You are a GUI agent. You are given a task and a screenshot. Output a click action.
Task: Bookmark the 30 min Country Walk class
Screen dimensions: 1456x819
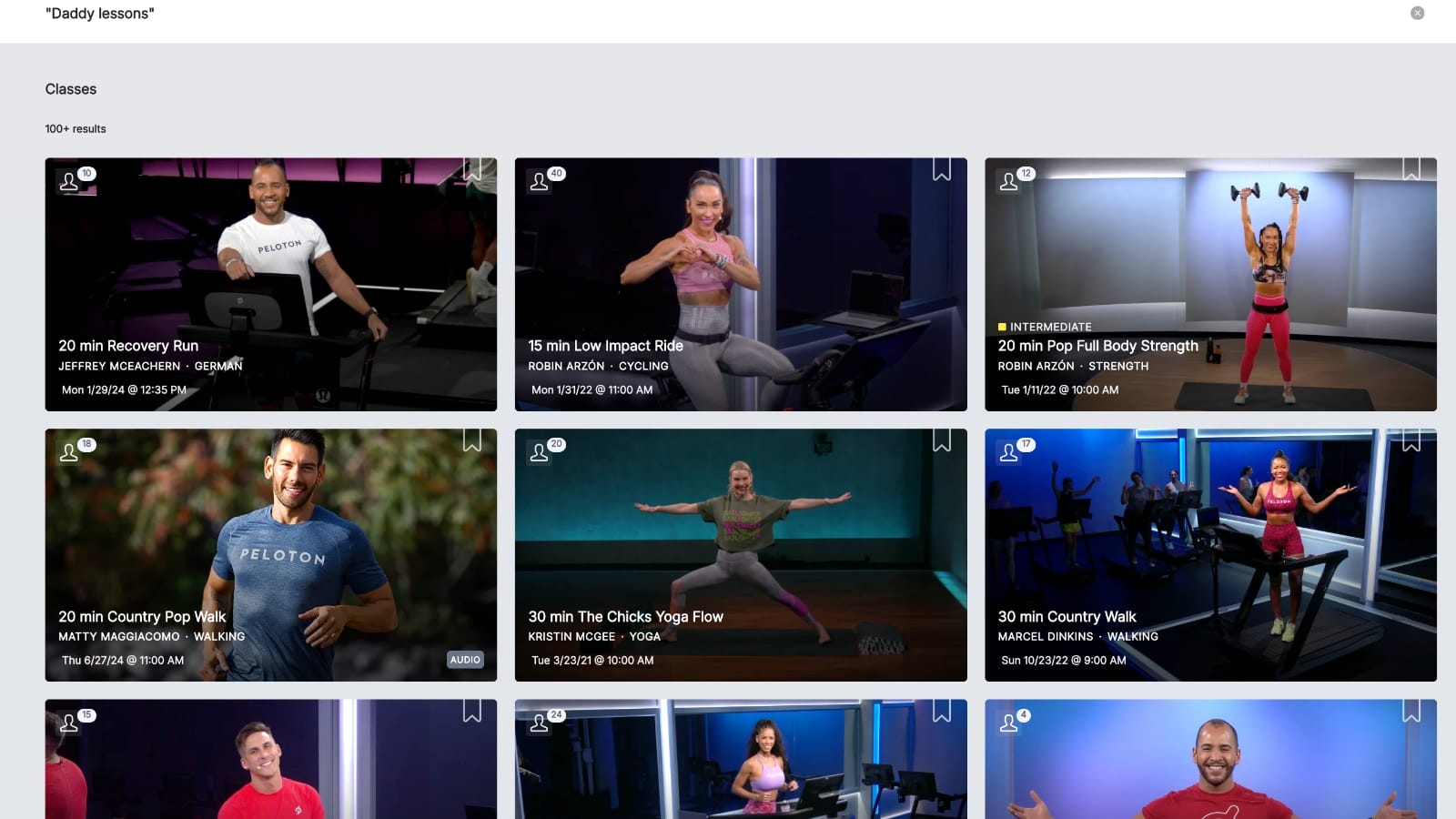tap(1410, 440)
